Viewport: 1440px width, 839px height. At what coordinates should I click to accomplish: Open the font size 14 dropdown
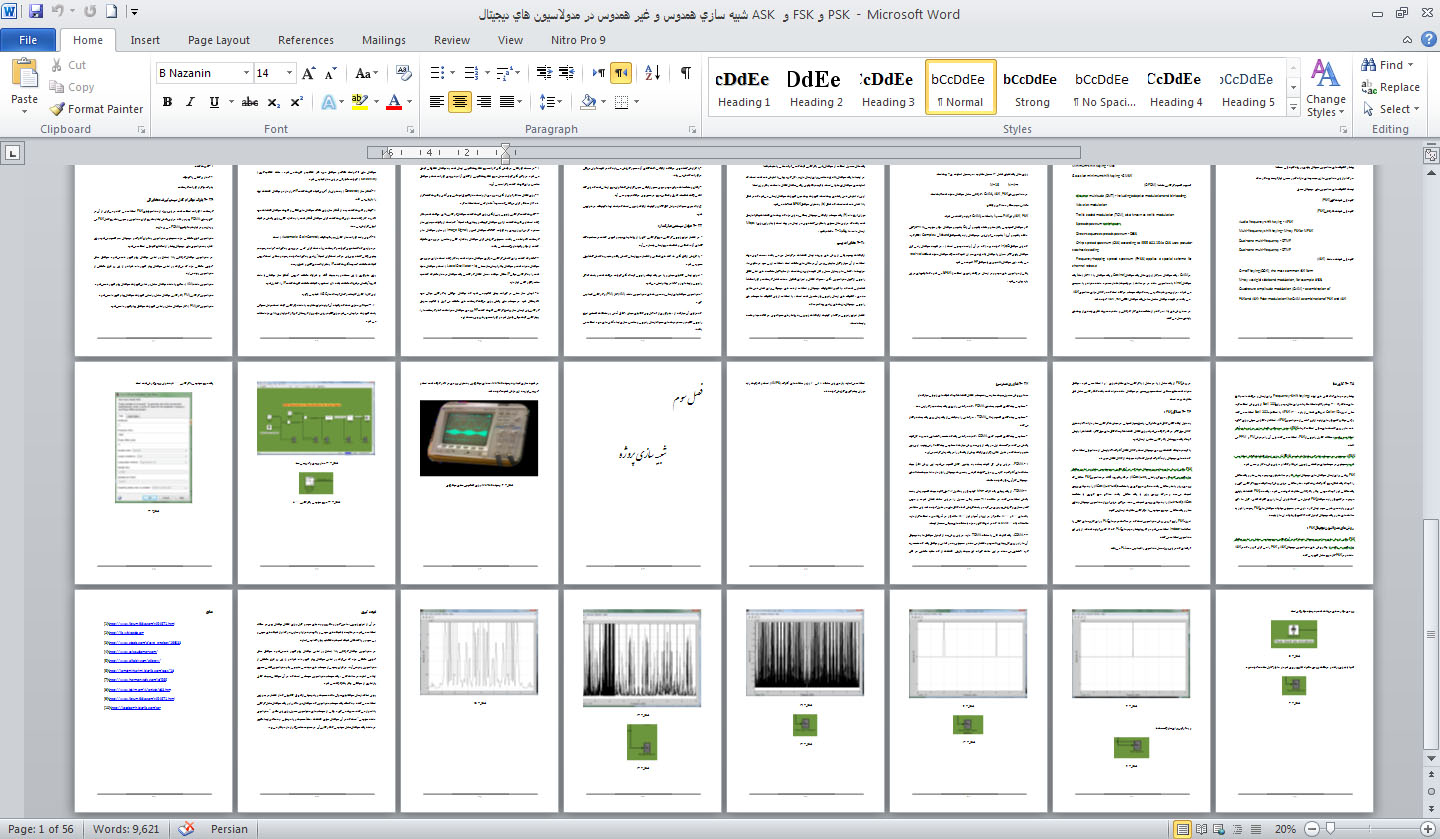point(290,73)
